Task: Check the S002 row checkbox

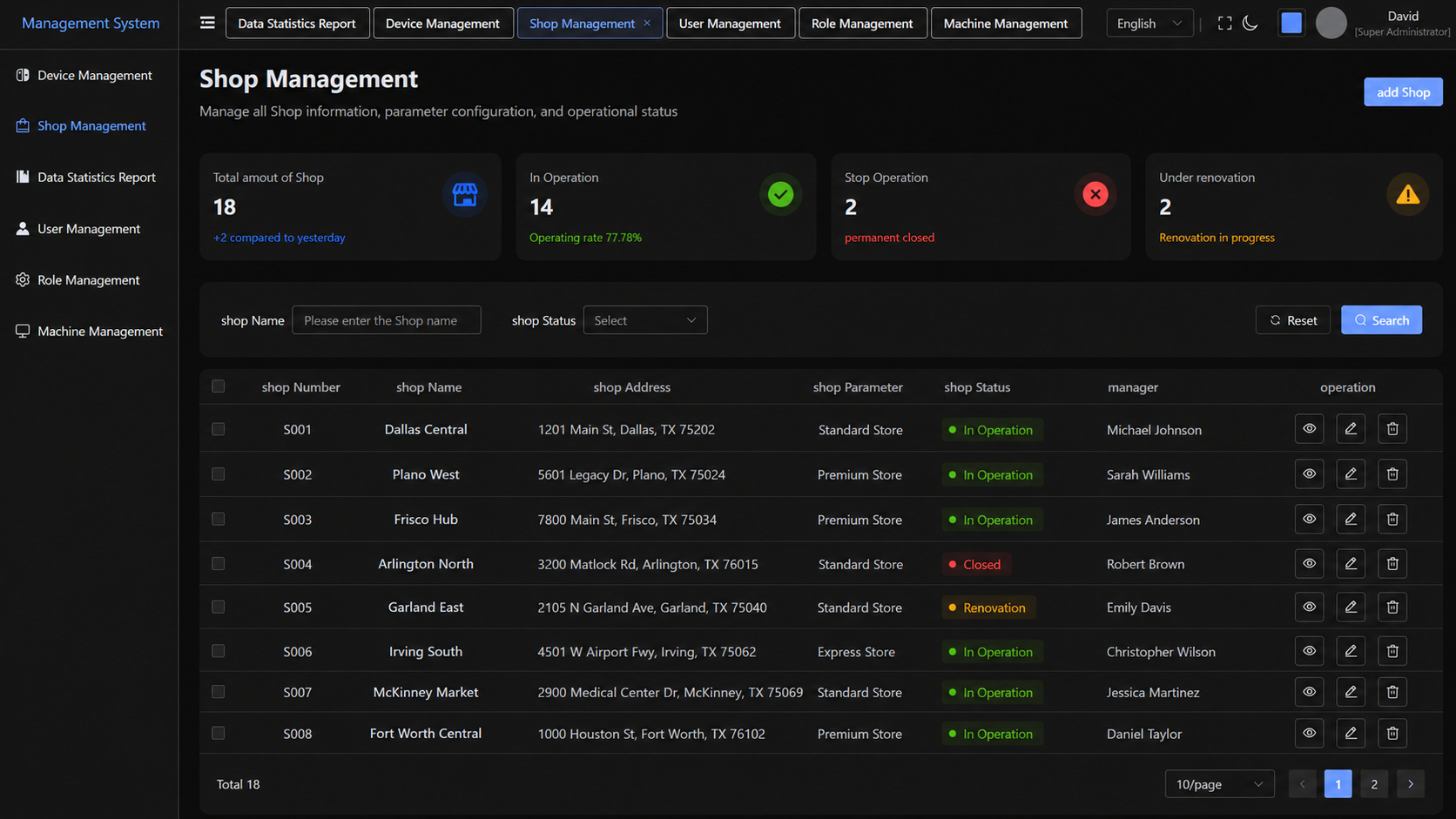Action: click(218, 474)
